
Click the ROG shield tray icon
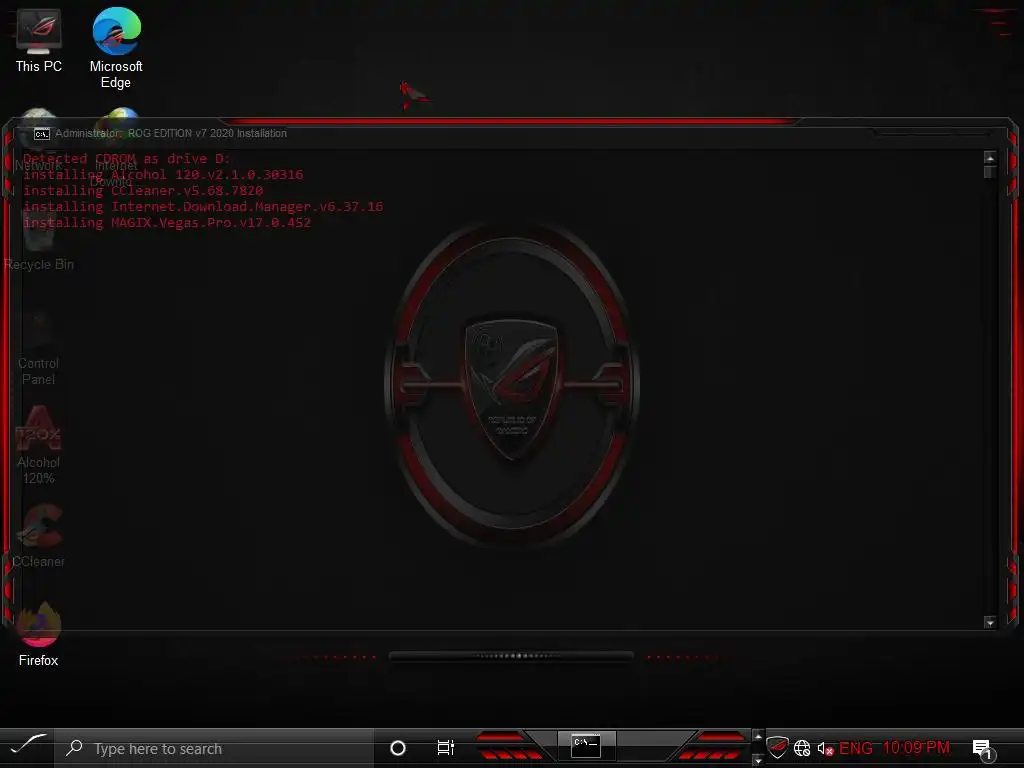(777, 748)
